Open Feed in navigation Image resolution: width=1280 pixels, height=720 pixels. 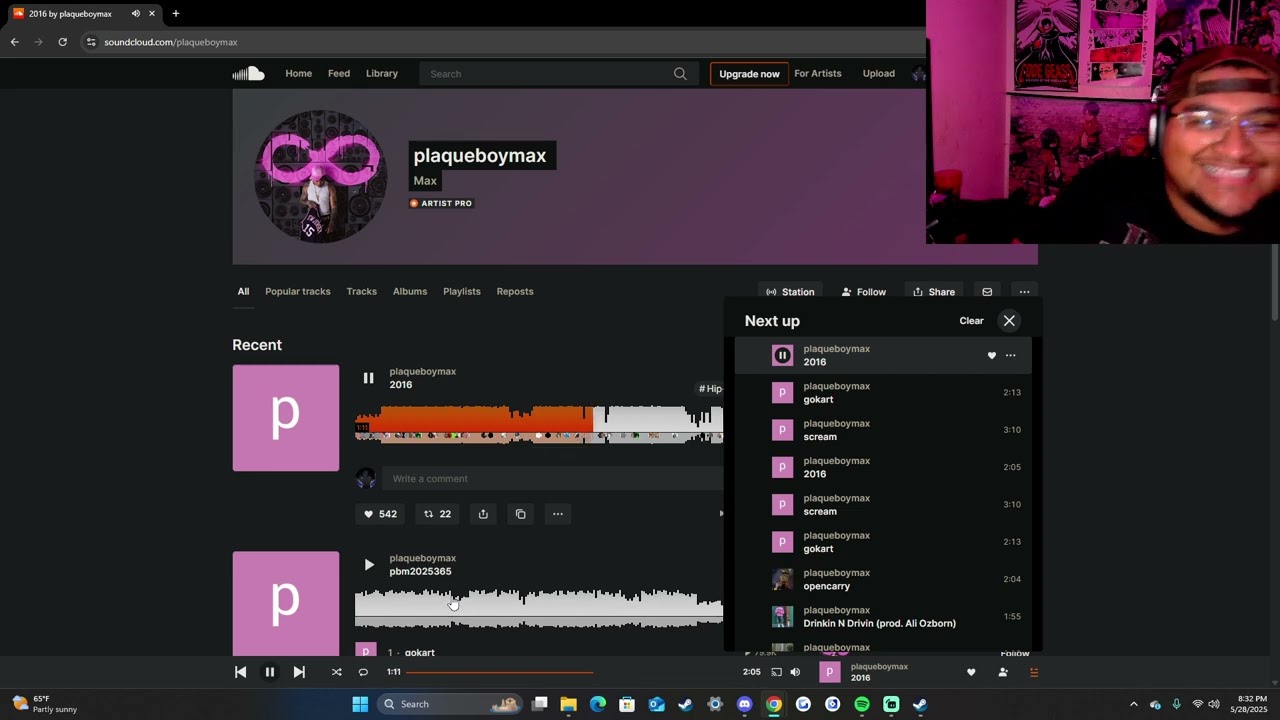[339, 73]
